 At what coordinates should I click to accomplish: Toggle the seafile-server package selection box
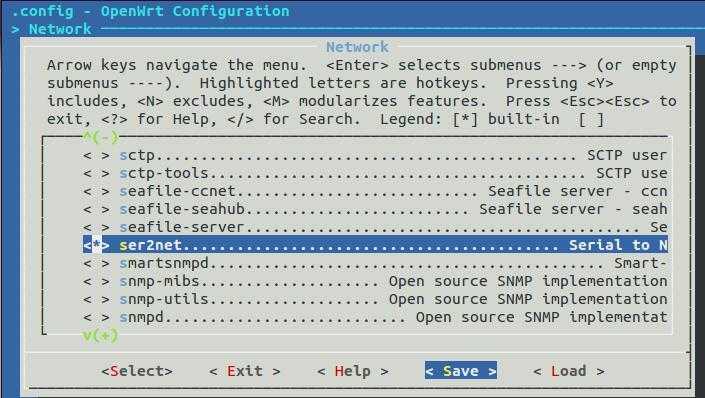96,227
